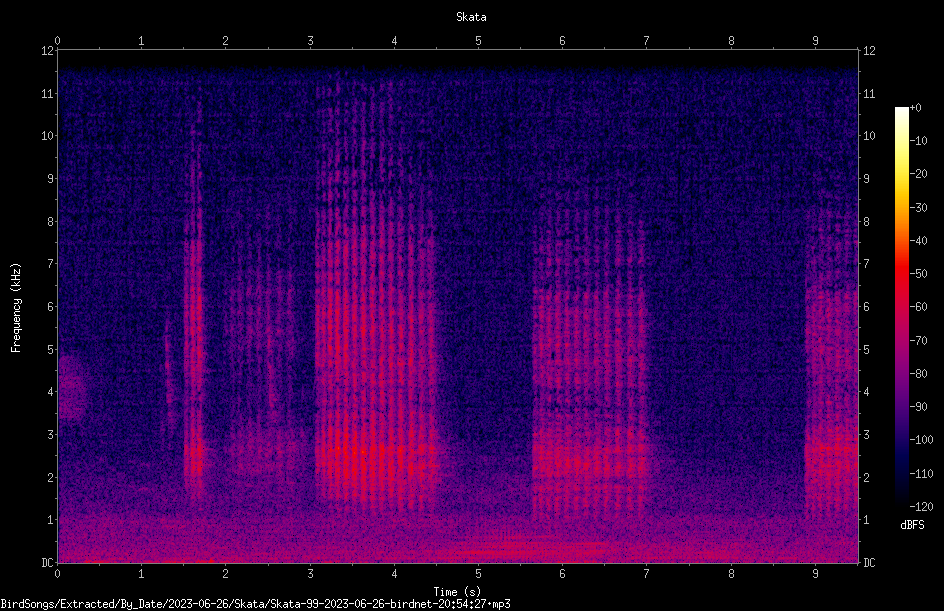Click the "8" tick on left frequency axis
The width and height of the screenshot is (944, 611).
click(51, 221)
